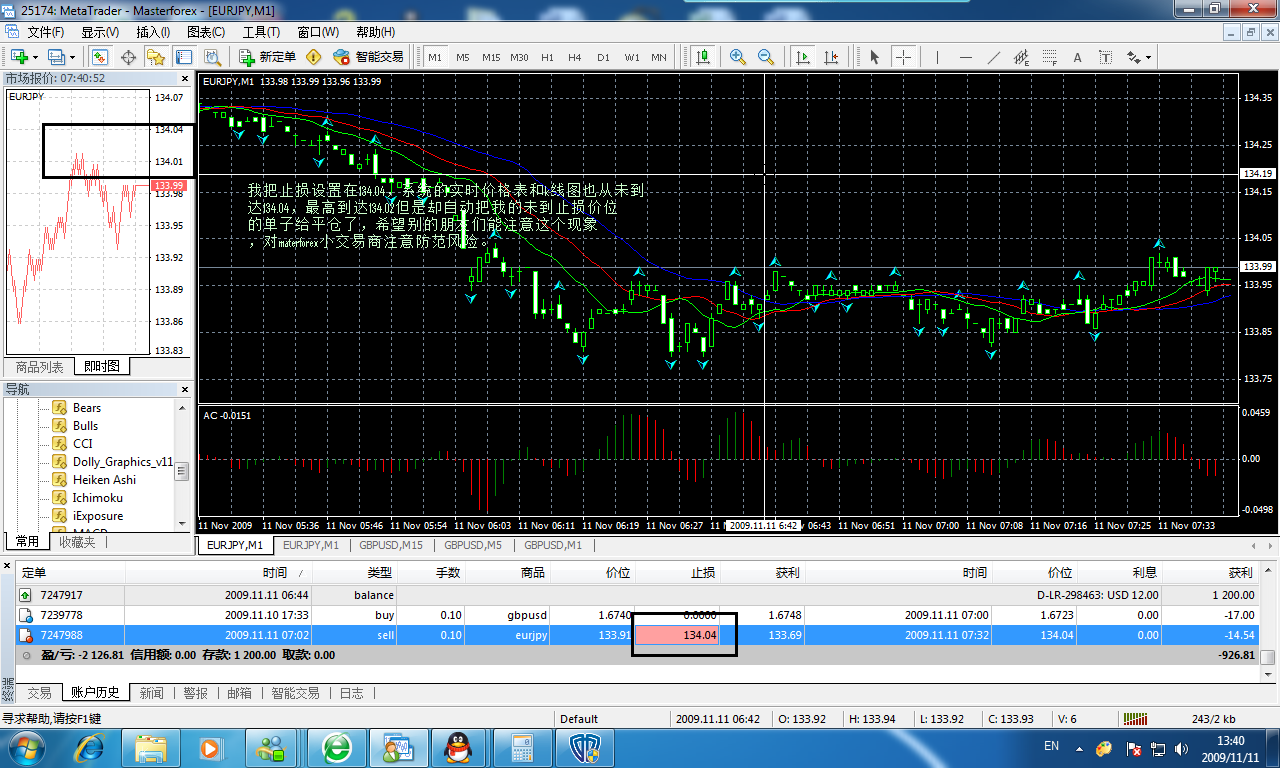
Task: Open the new chart toolbar icon
Action: click(x=19, y=57)
